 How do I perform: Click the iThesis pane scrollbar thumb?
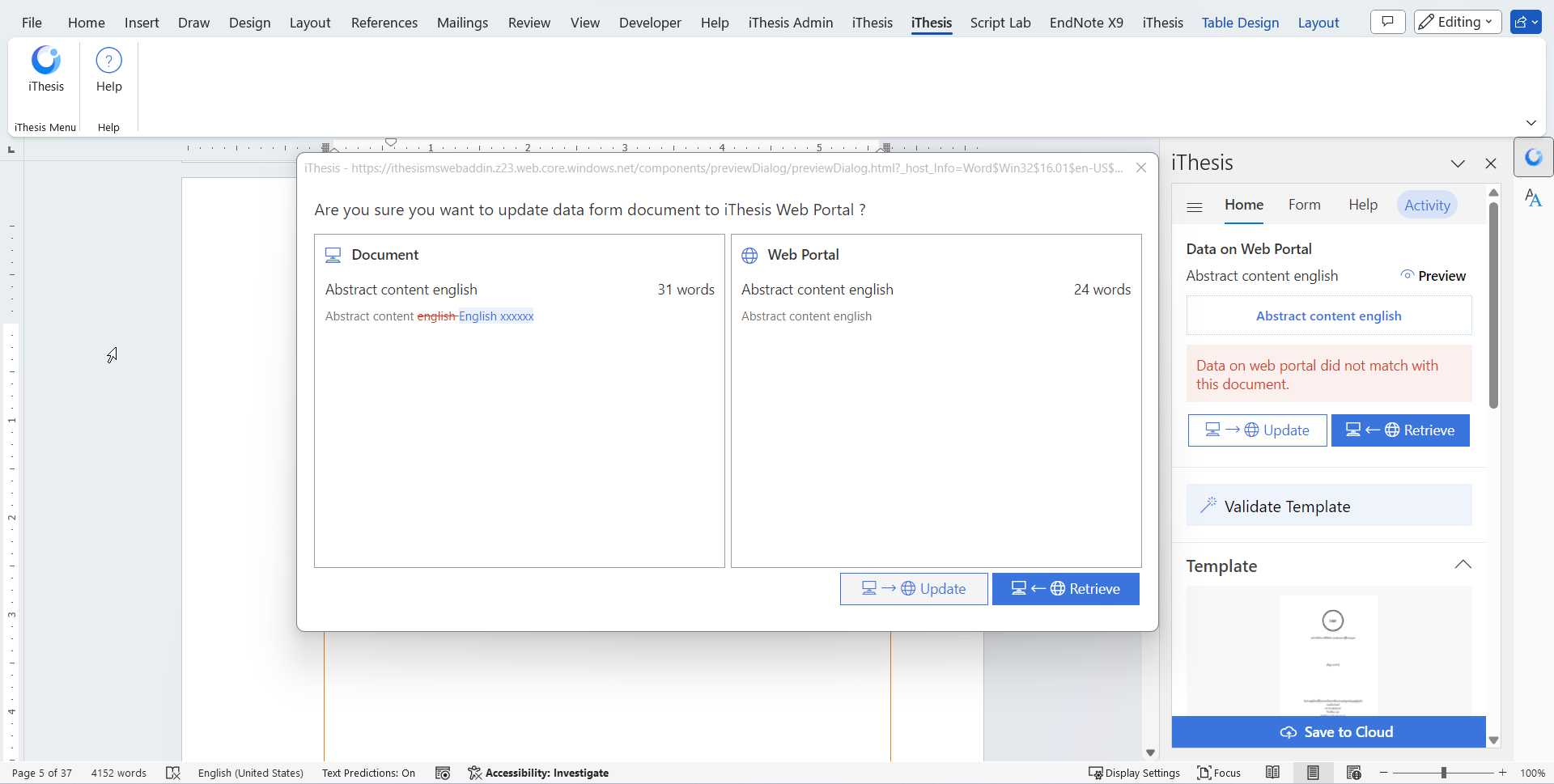coord(1494,305)
